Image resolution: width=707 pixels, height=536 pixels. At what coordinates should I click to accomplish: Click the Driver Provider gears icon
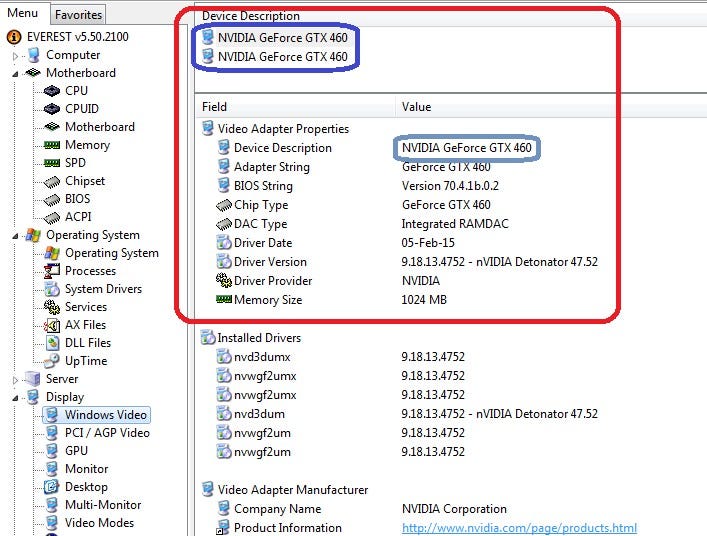point(224,280)
